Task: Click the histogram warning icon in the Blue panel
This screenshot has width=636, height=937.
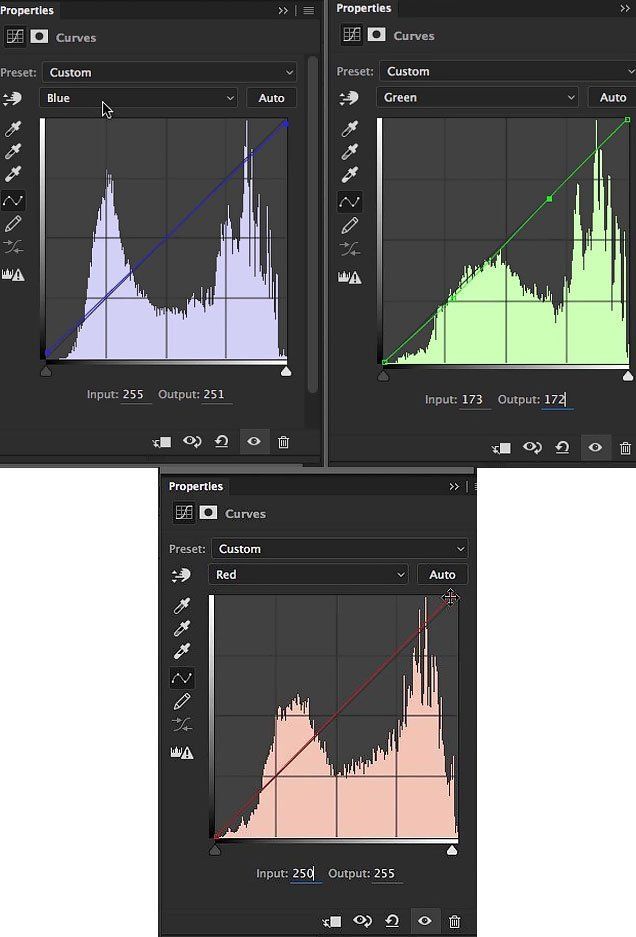Action: click(13, 274)
